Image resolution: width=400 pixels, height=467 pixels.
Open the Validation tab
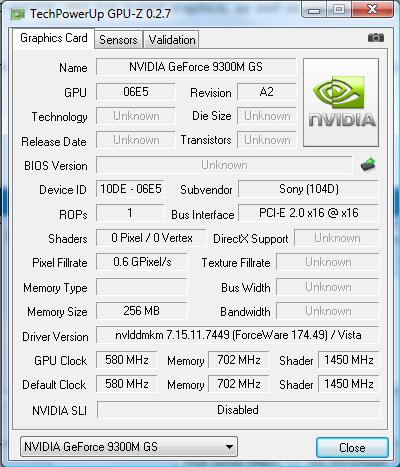click(x=172, y=40)
